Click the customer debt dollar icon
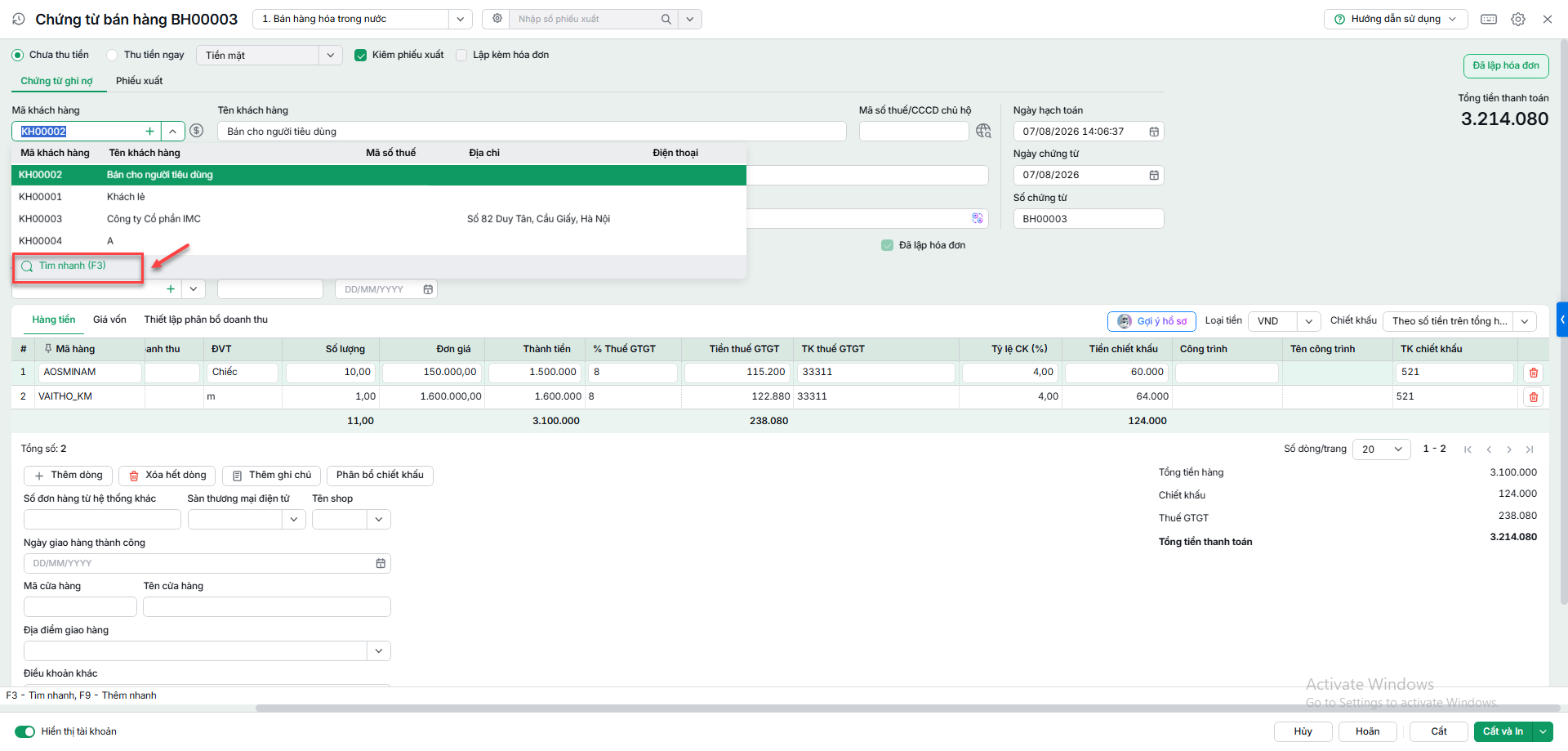Image resolution: width=1568 pixels, height=751 pixels. click(197, 131)
